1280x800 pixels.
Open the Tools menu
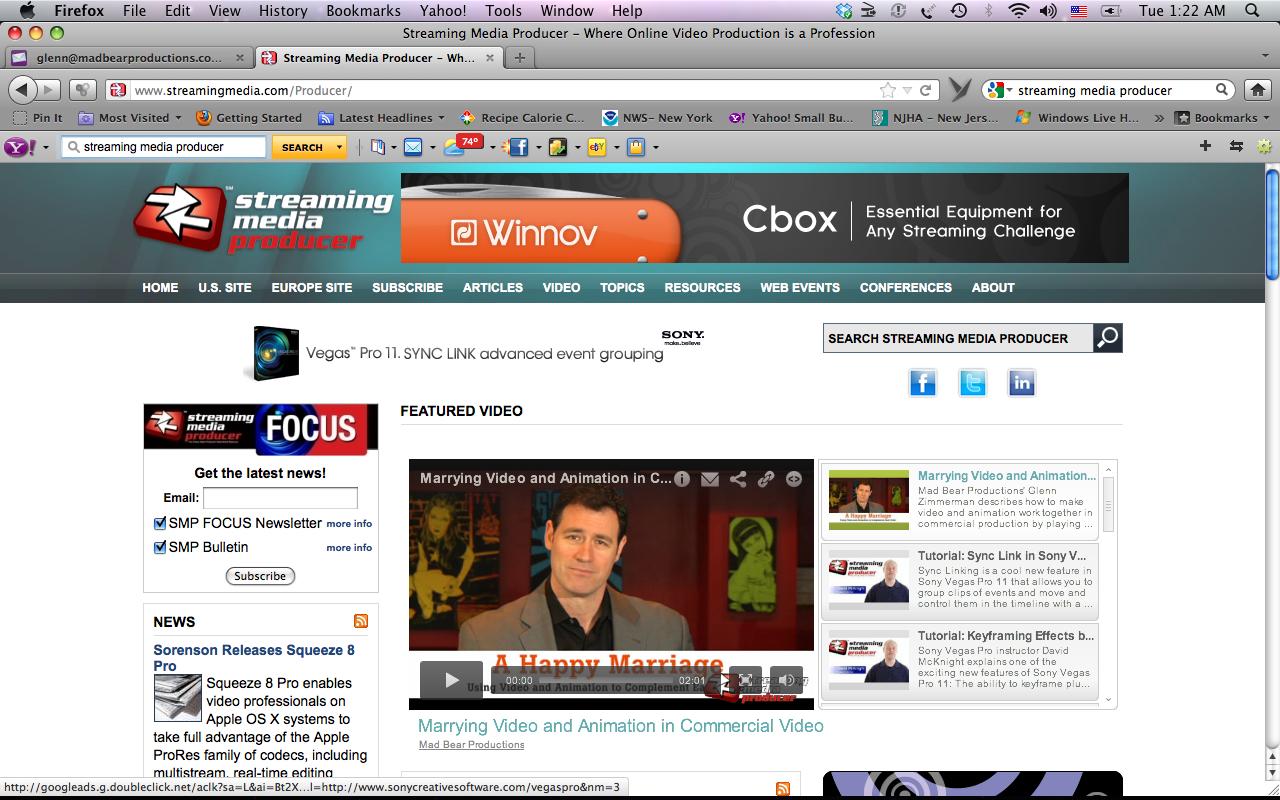tap(503, 11)
